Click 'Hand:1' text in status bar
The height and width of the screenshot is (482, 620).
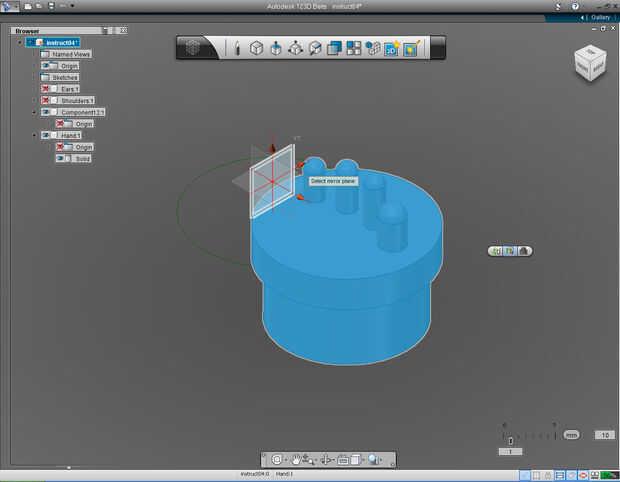pyautogui.click(x=284, y=474)
